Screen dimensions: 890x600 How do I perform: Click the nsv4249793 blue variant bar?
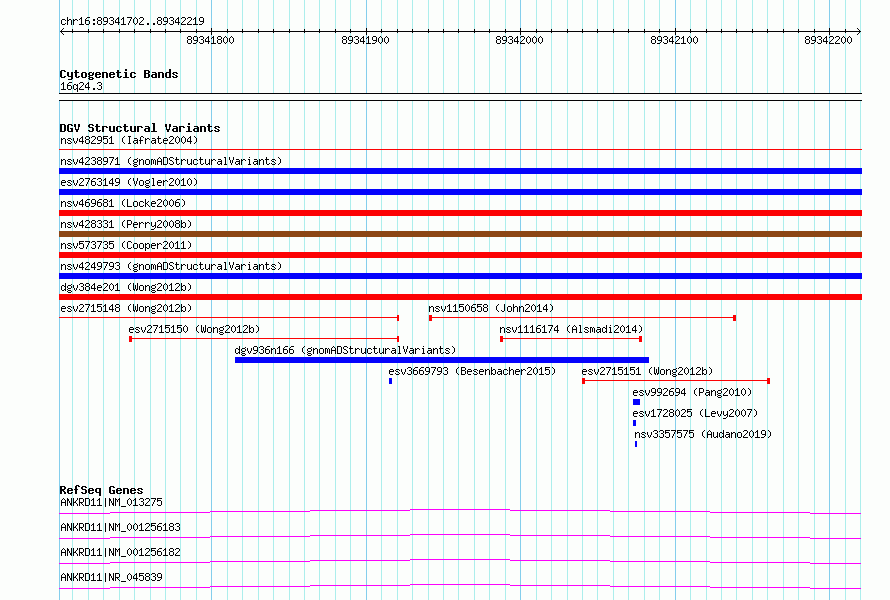[460, 276]
